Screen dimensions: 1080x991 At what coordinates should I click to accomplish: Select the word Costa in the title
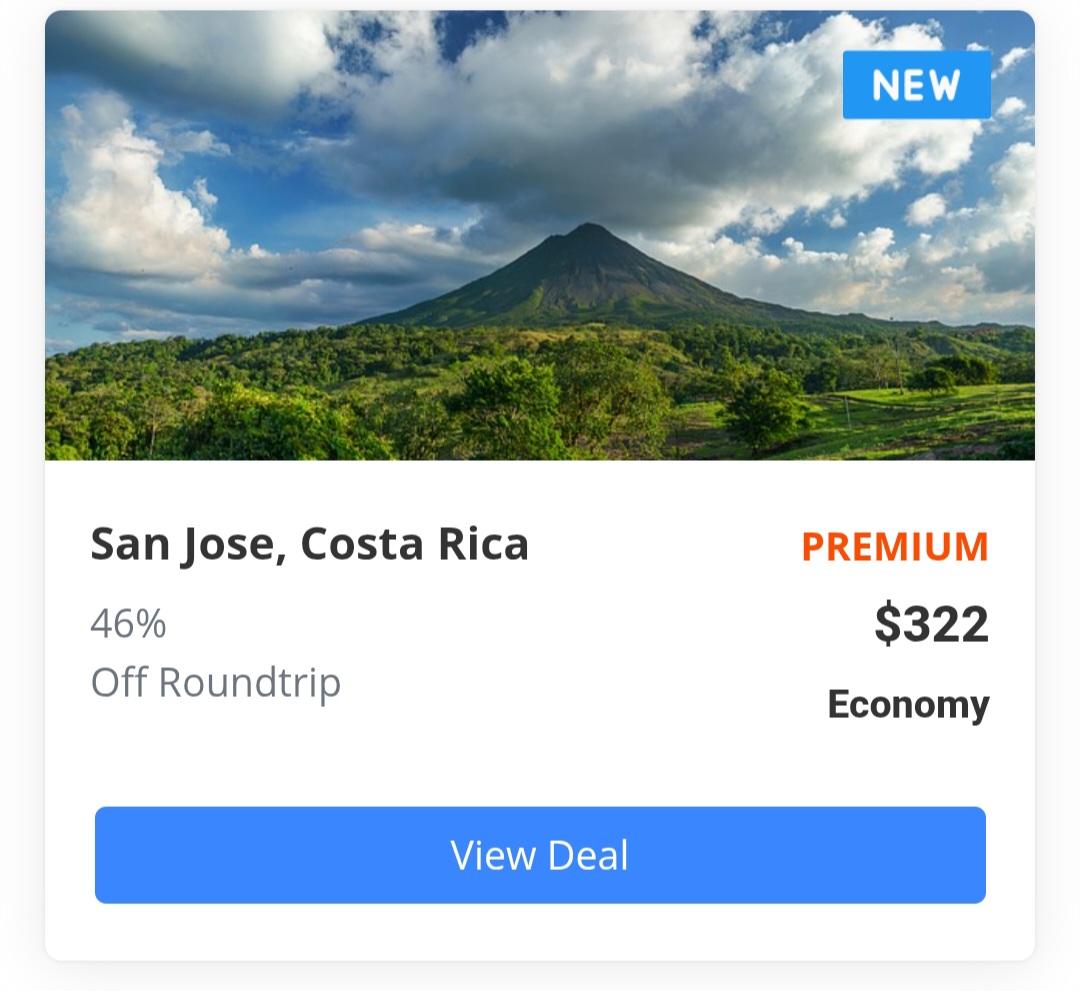pos(362,544)
